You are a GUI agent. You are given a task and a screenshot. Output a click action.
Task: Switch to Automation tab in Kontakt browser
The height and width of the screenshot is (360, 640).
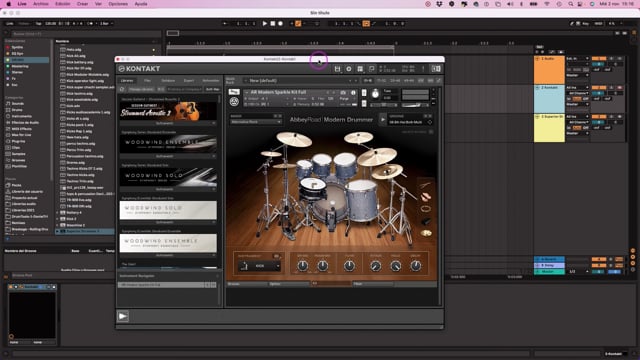pyautogui.click(x=211, y=81)
